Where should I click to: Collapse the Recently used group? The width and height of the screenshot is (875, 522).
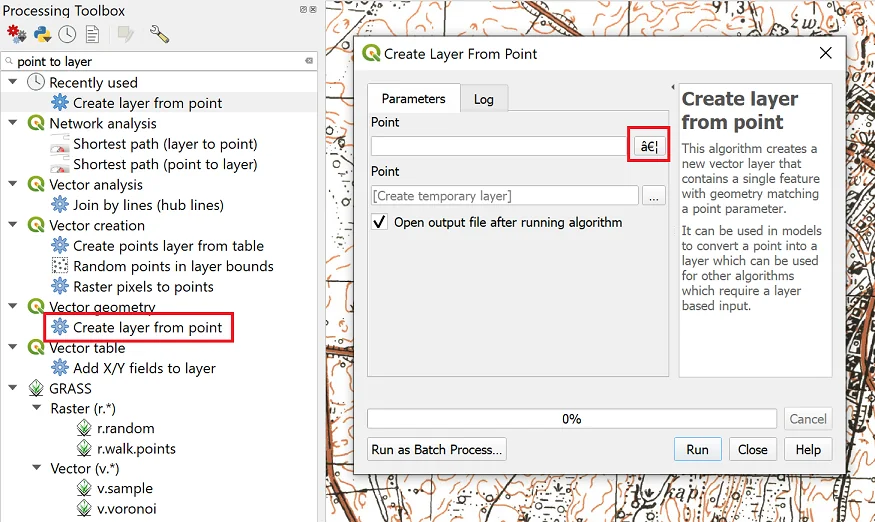12,82
